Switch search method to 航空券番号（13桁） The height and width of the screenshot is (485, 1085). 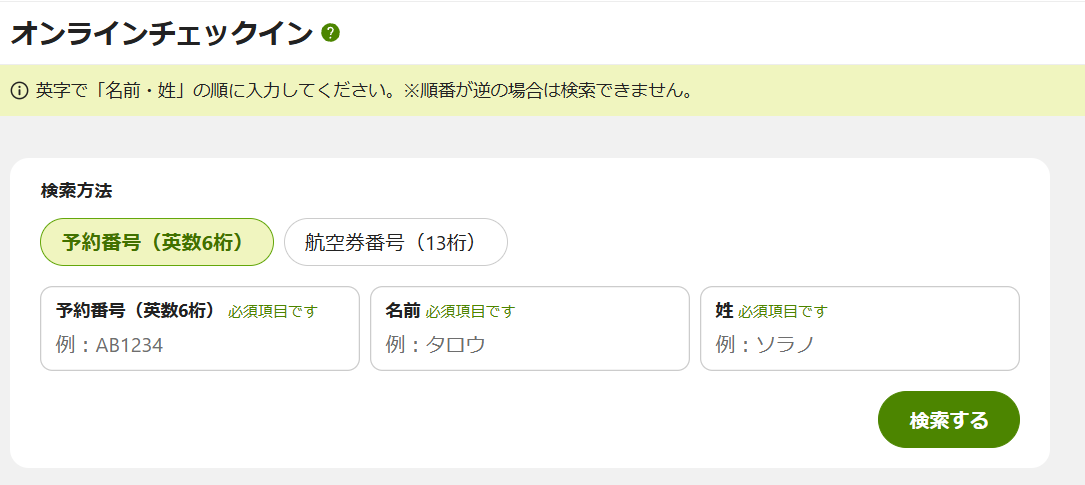(396, 242)
